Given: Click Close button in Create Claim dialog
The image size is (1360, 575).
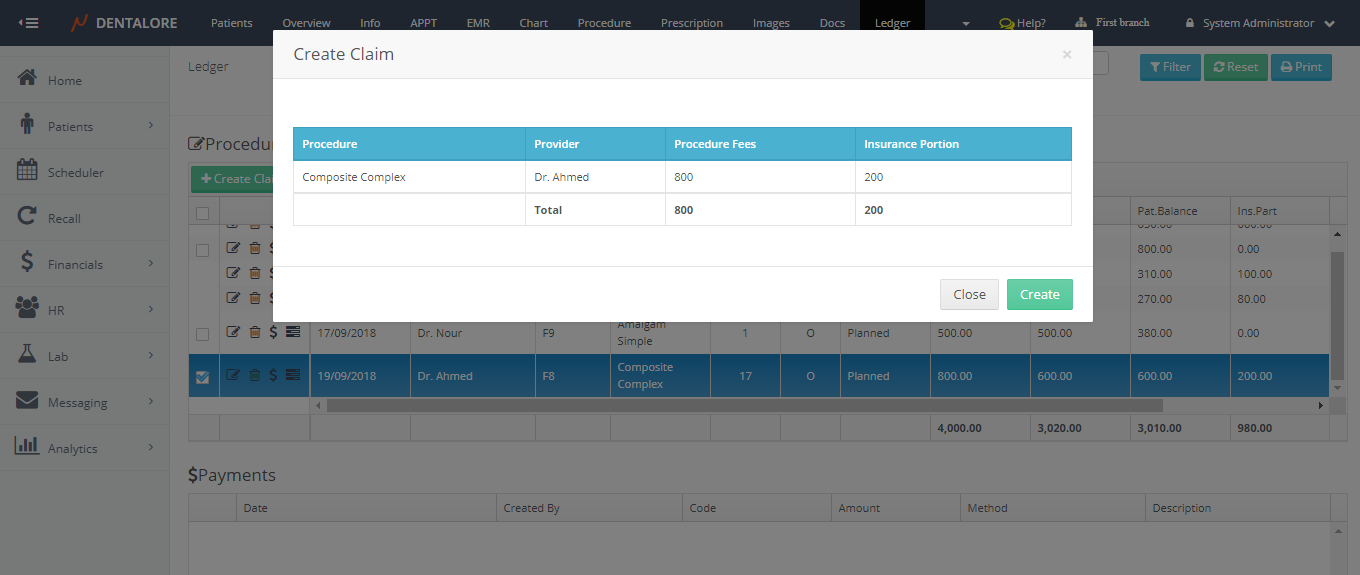Looking at the screenshot, I should tap(968, 295).
